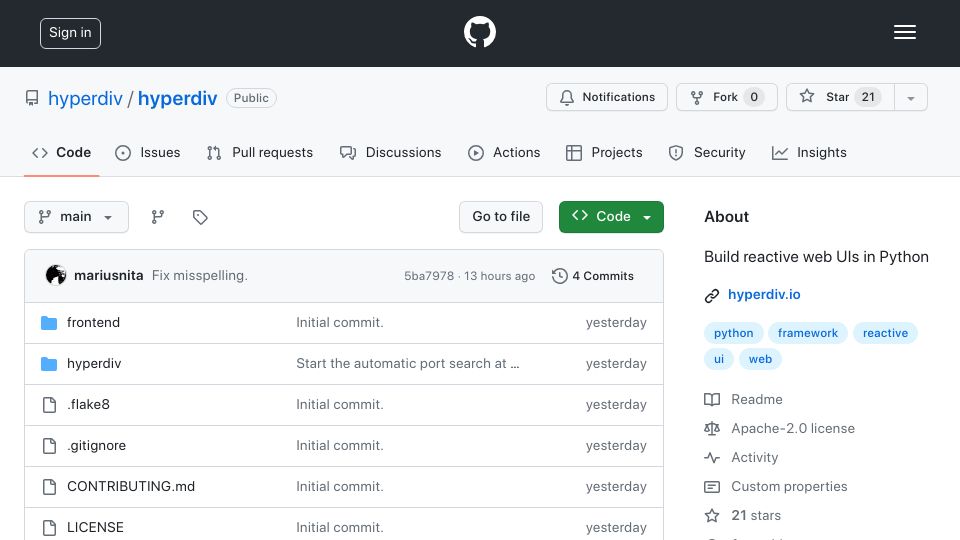Open the Custom properties link
960x540 pixels.
coord(789,487)
